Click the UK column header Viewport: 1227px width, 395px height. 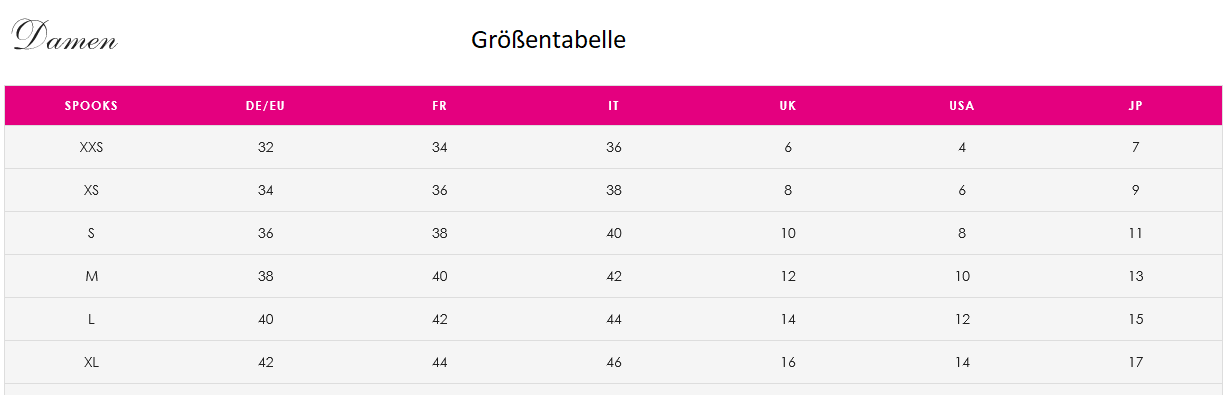pyautogui.click(x=788, y=106)
